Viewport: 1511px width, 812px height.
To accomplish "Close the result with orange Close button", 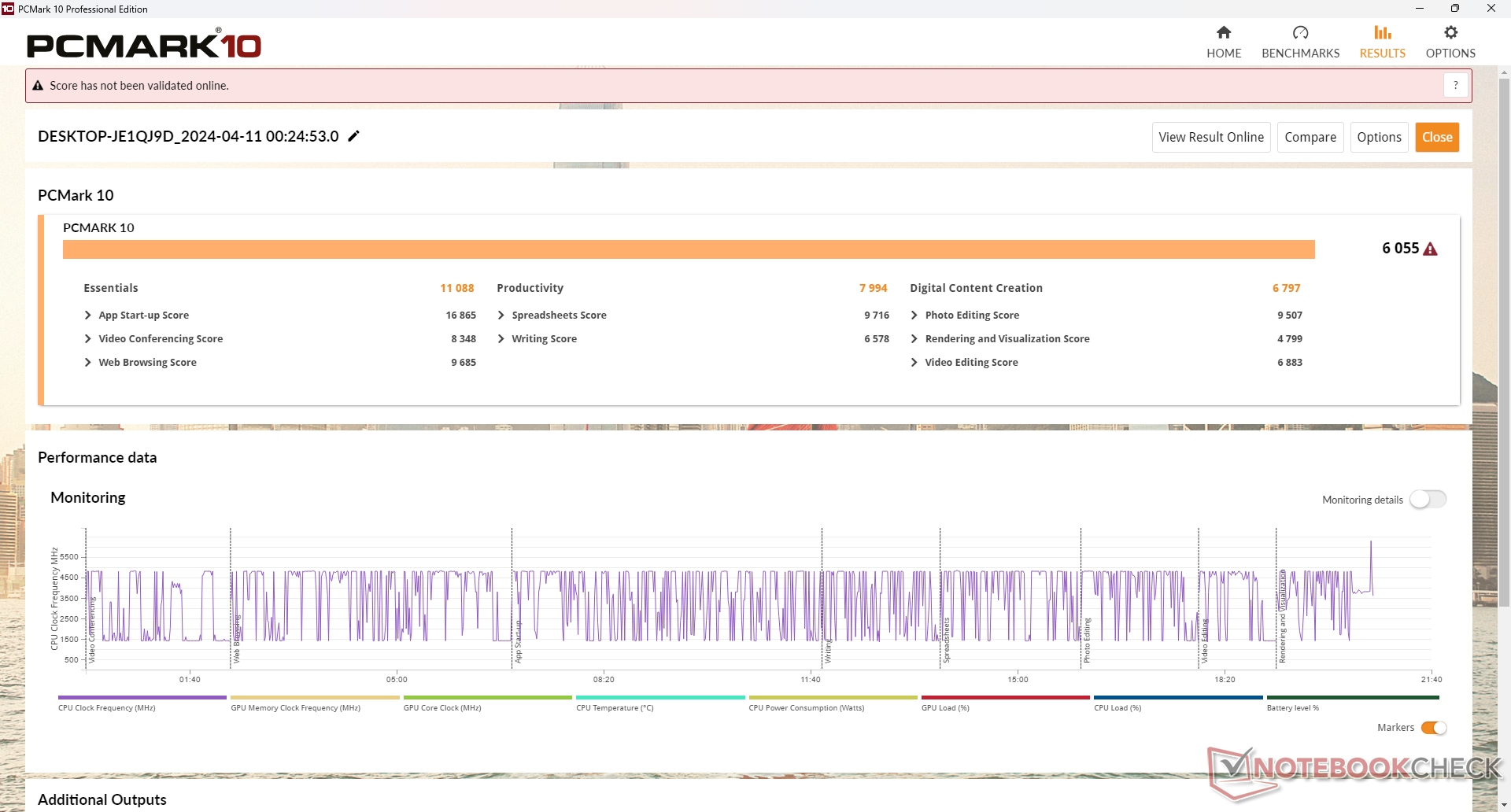I will click(x=1437, y=137).
